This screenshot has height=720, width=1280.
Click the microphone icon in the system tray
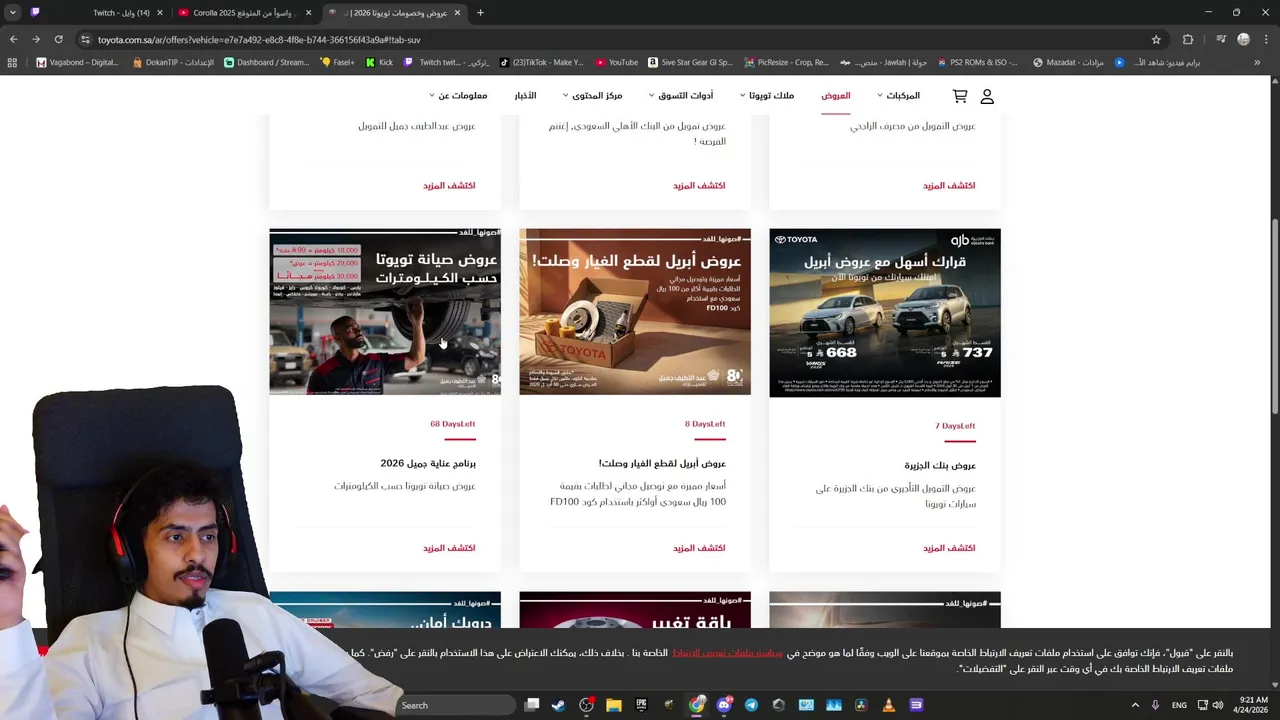1155,705
